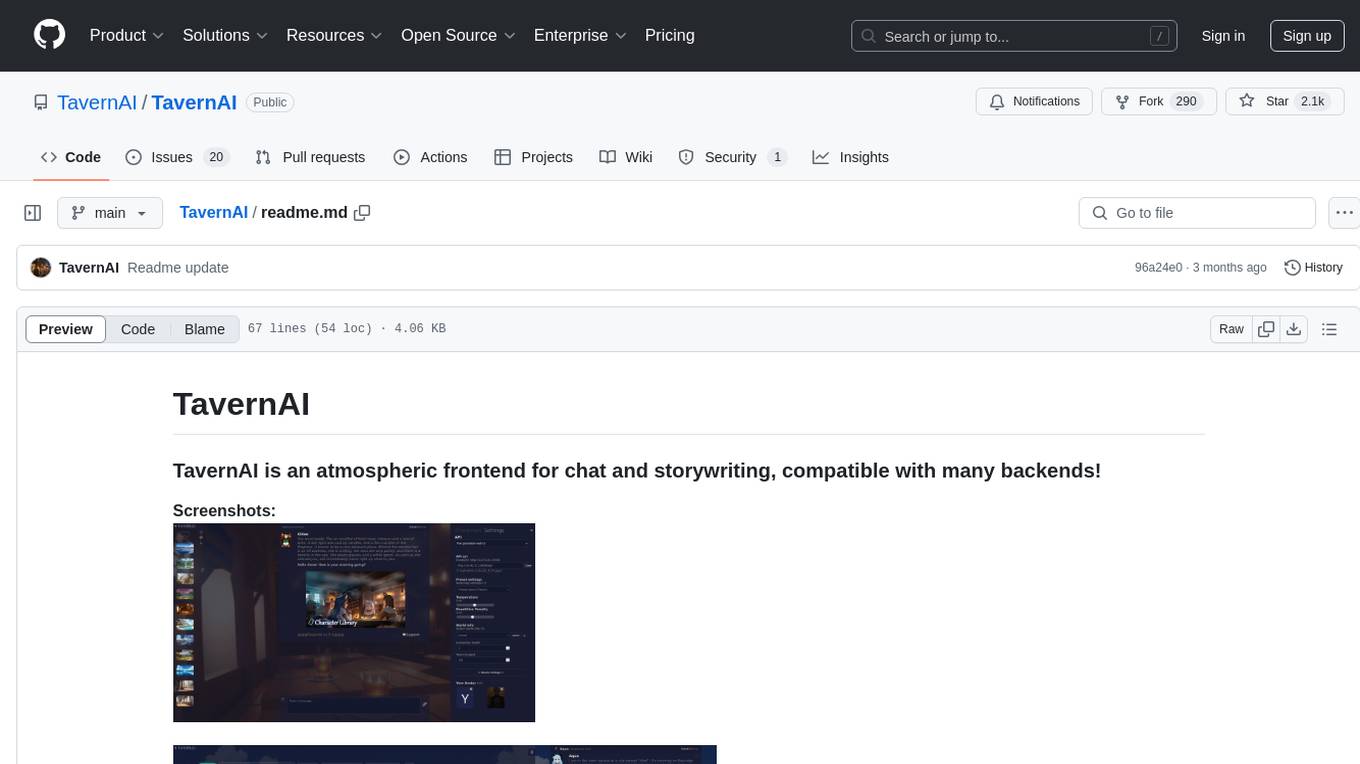This screenshot has height=764, width=1360.
Task: Focus the Go to file input
Action: 1197,213
